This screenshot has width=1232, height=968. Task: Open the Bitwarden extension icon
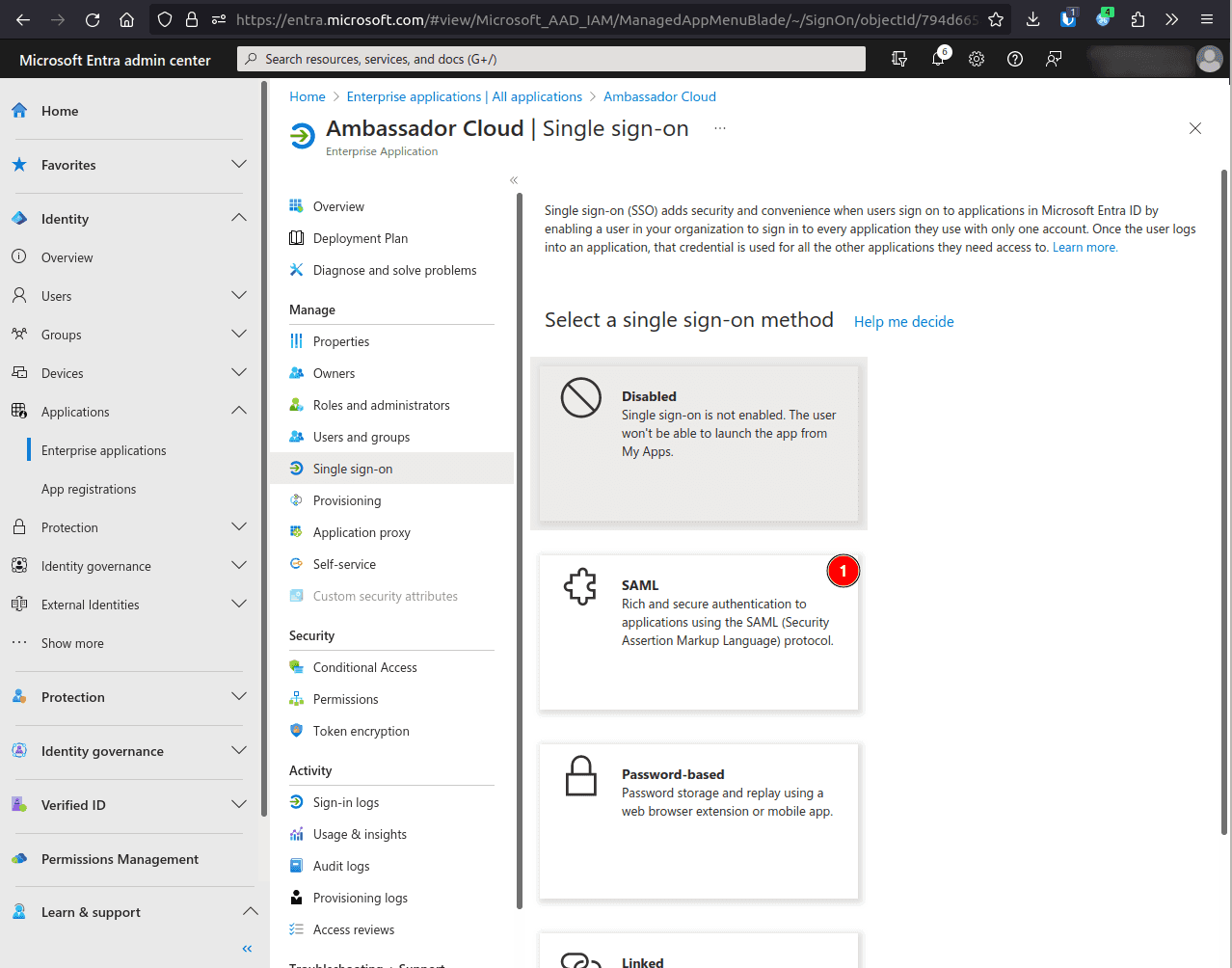click(x=1068, y=18)
